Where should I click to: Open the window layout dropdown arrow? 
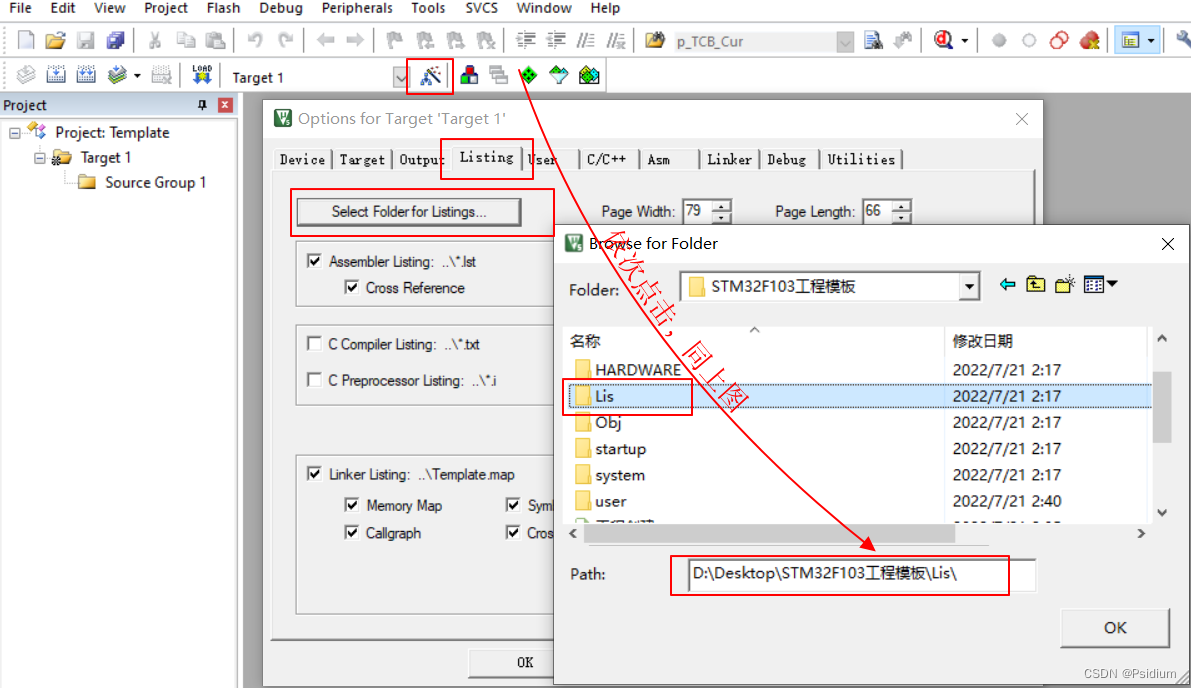pyautogui.click(x=1151, y=41)
